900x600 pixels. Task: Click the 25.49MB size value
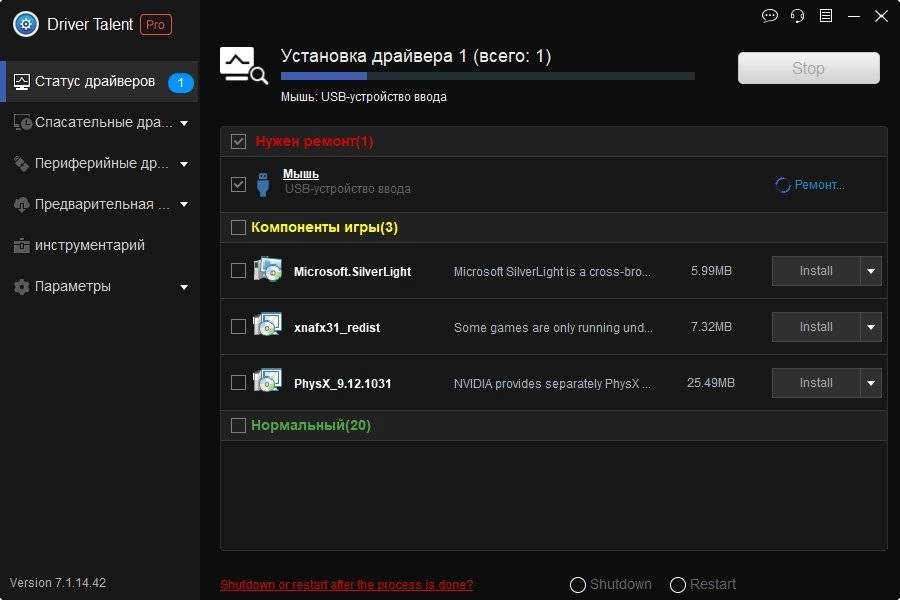coord(711,383)
